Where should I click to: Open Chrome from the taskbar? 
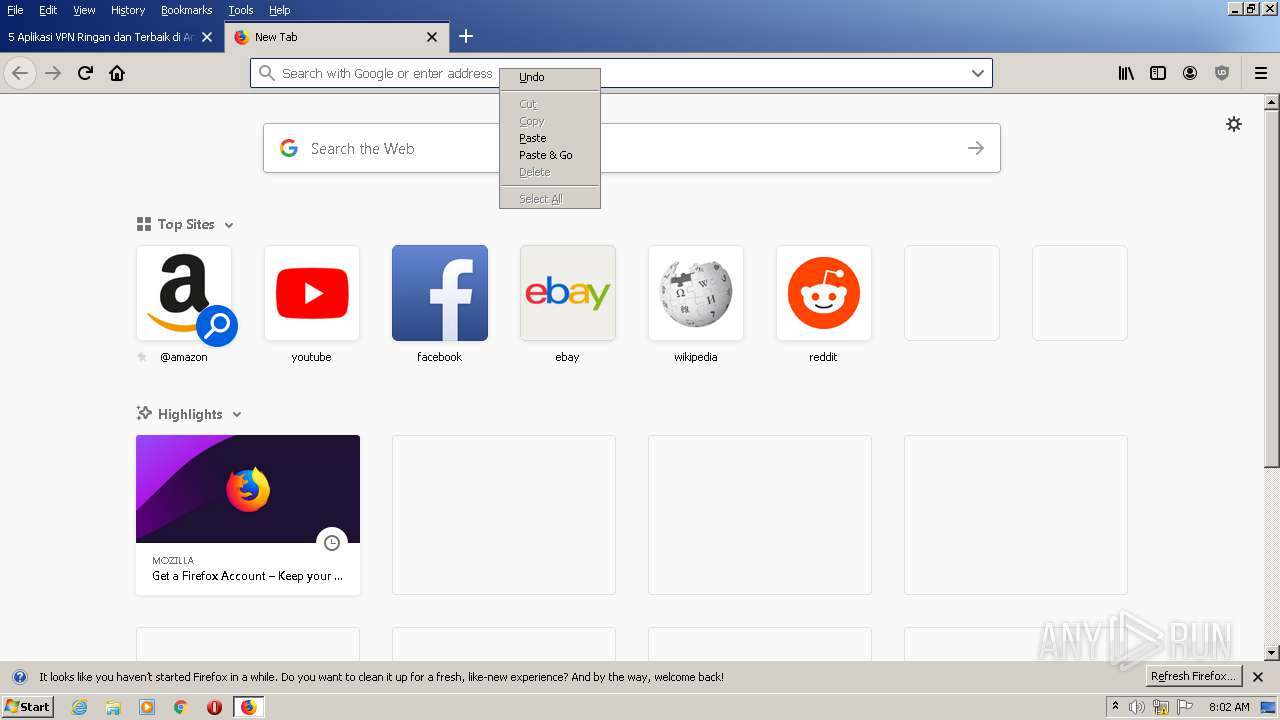pyautogui.click(x=181, y=707)
